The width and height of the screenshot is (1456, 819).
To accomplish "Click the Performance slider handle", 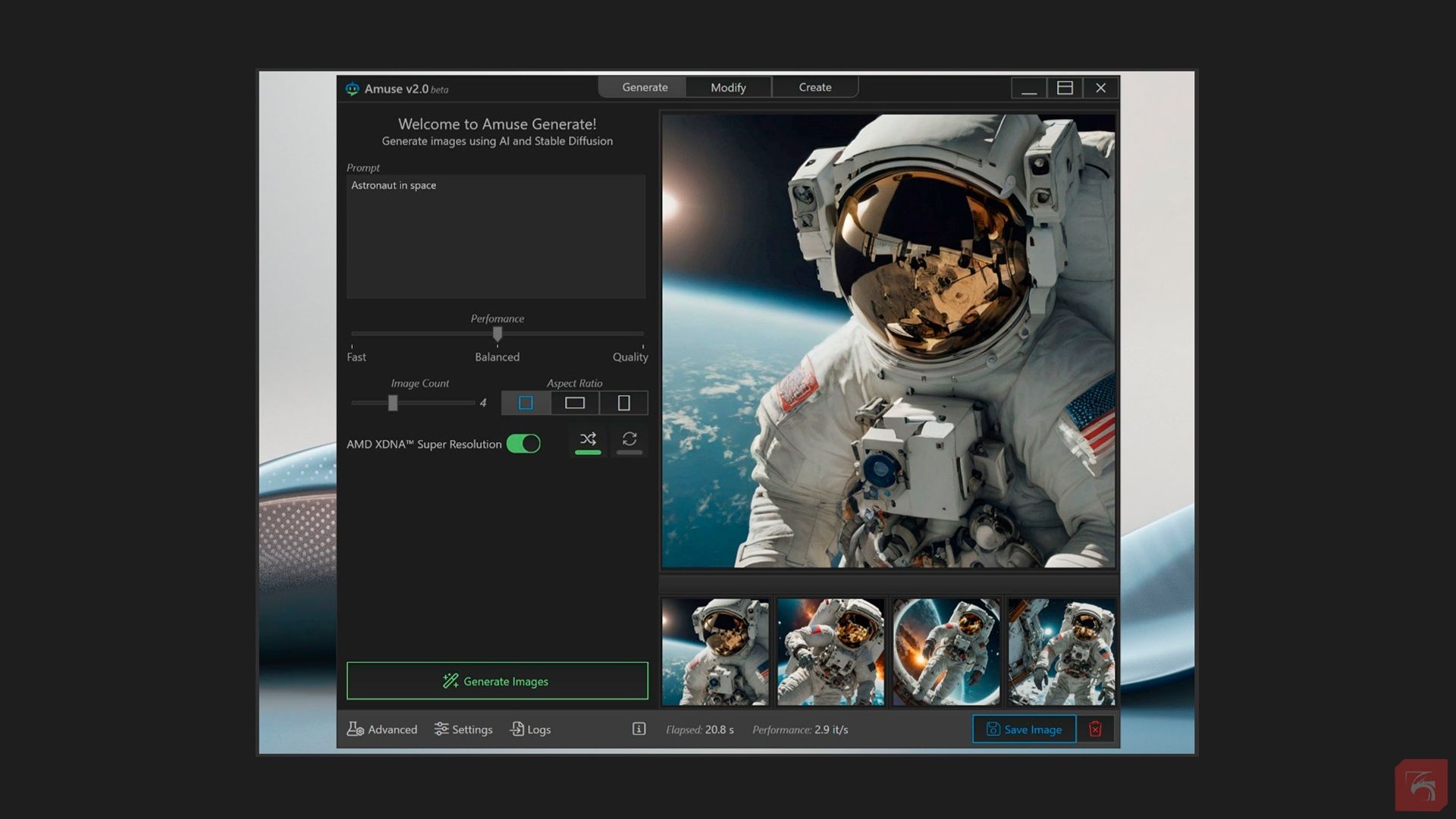I will pos(497,334).
